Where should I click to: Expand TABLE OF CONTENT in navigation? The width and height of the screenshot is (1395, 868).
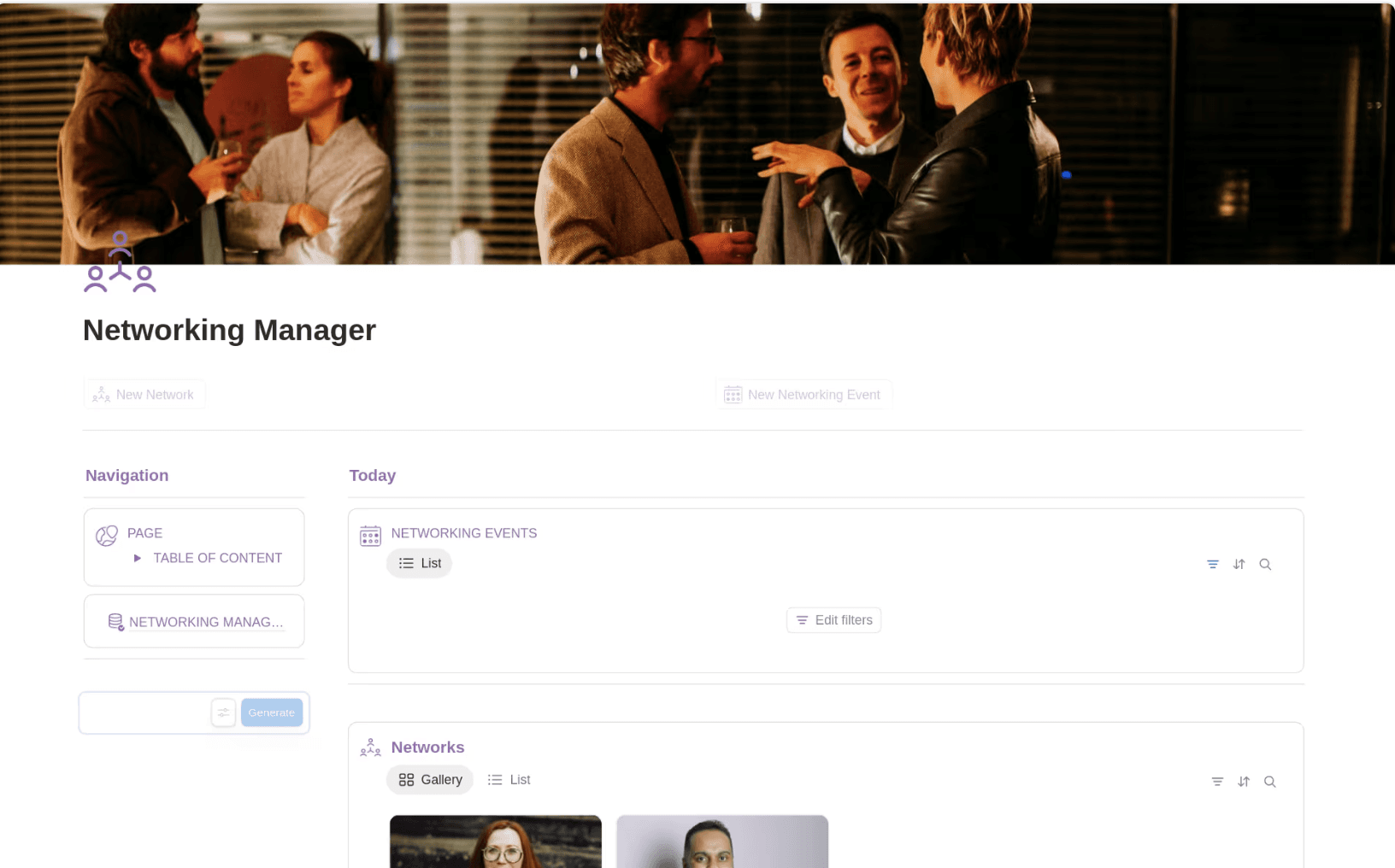click(138, 558)
